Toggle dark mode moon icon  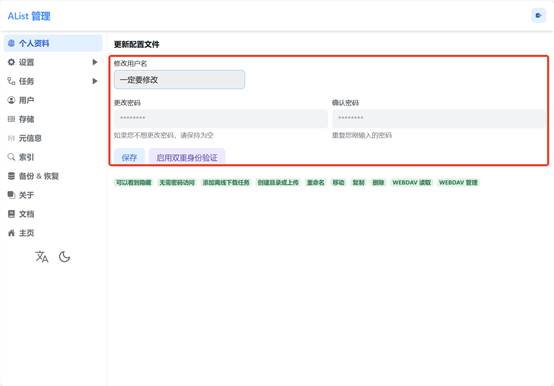(64, 257)
